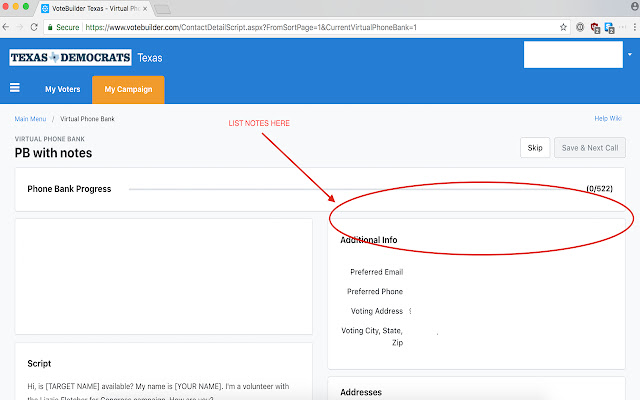The width and height of the screenshot is (640, 400).
Task: Select the My Campaign tab
Action: [x=128, y=89]
